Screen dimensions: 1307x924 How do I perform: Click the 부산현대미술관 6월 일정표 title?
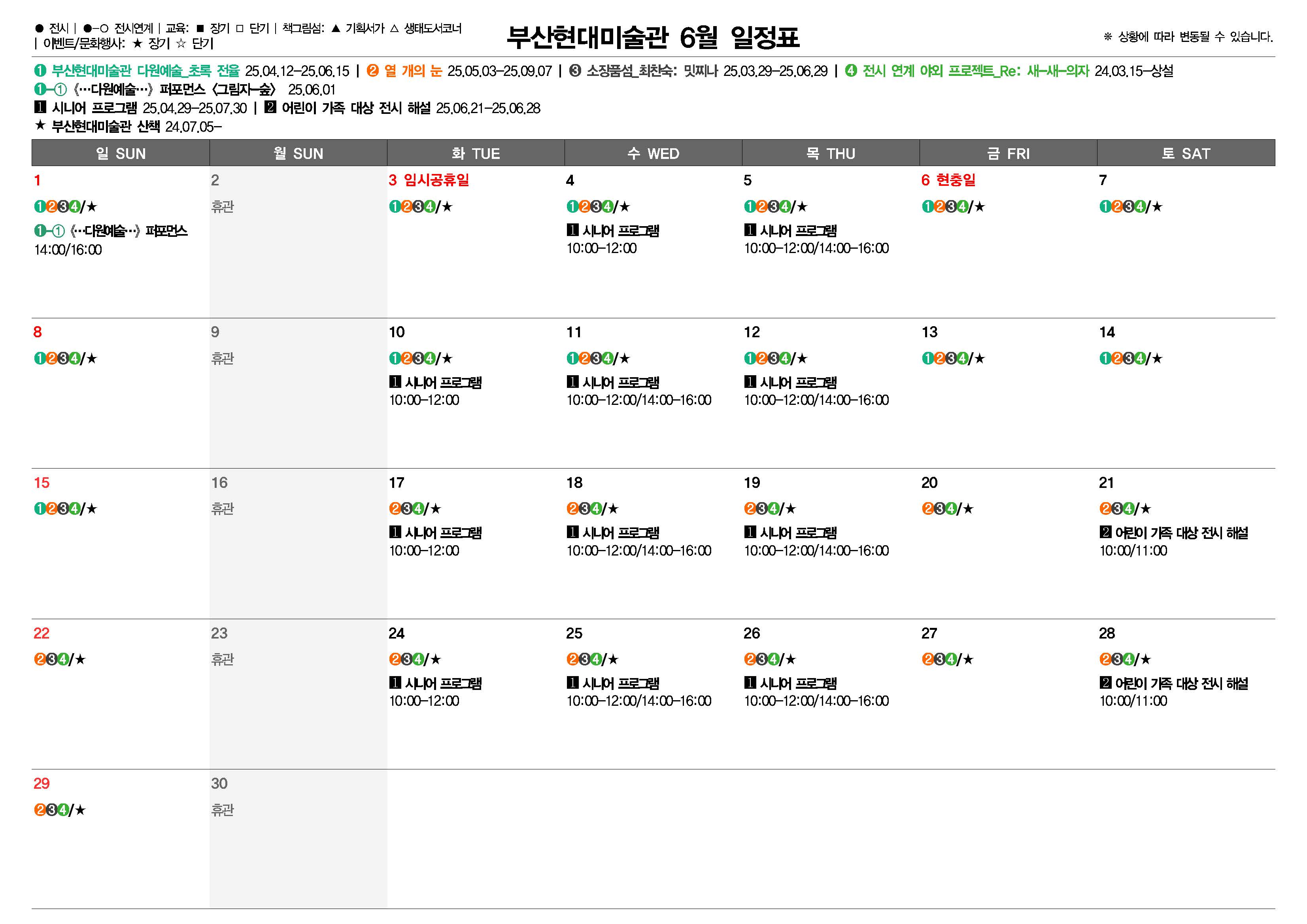653,37
